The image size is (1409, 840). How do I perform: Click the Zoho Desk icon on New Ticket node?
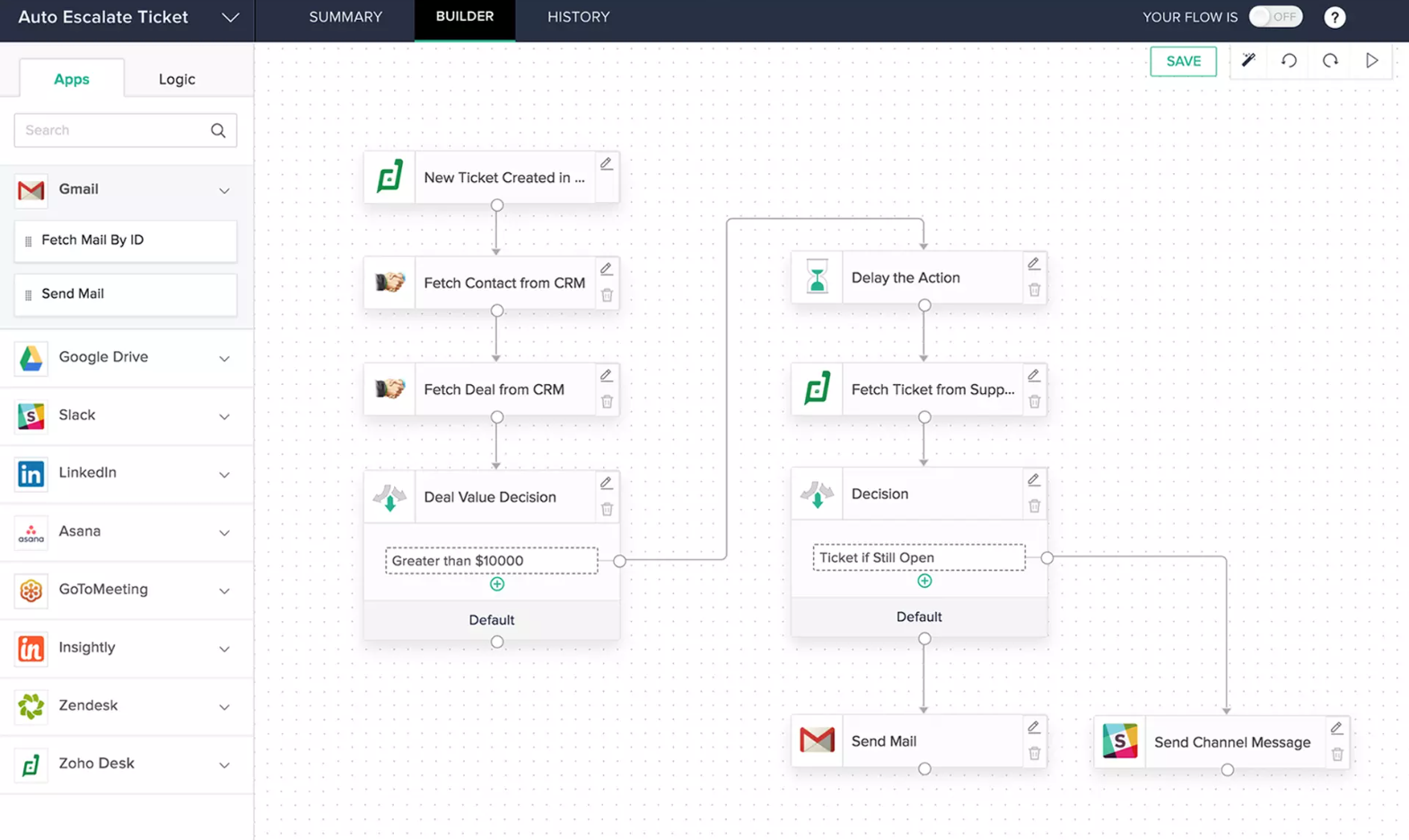389,177
